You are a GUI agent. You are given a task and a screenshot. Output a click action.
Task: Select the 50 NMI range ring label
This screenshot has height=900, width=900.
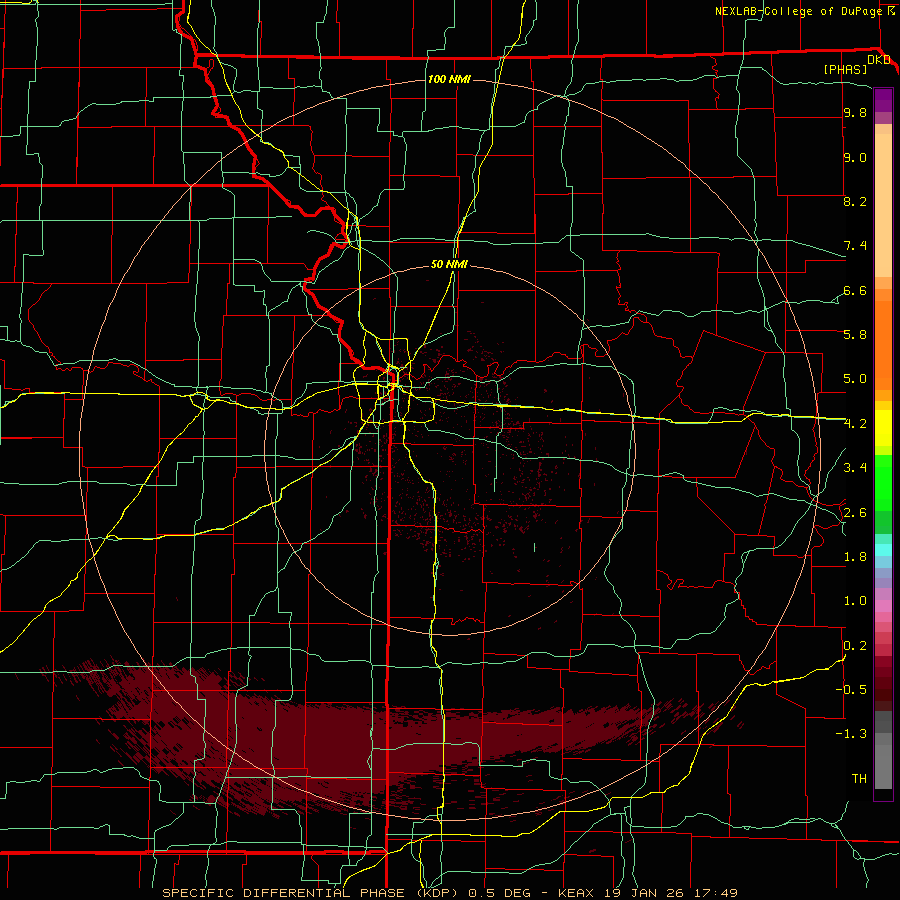point(449,264)
